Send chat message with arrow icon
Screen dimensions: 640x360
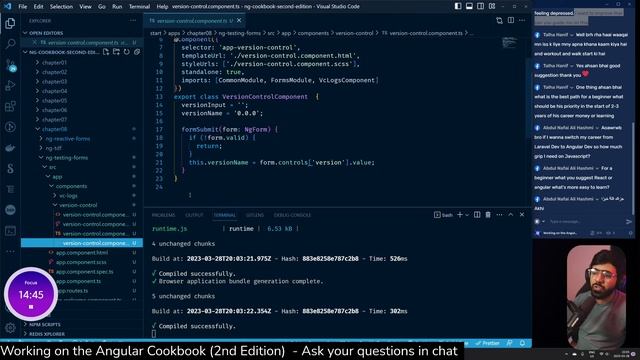click(x=629, y=222)
